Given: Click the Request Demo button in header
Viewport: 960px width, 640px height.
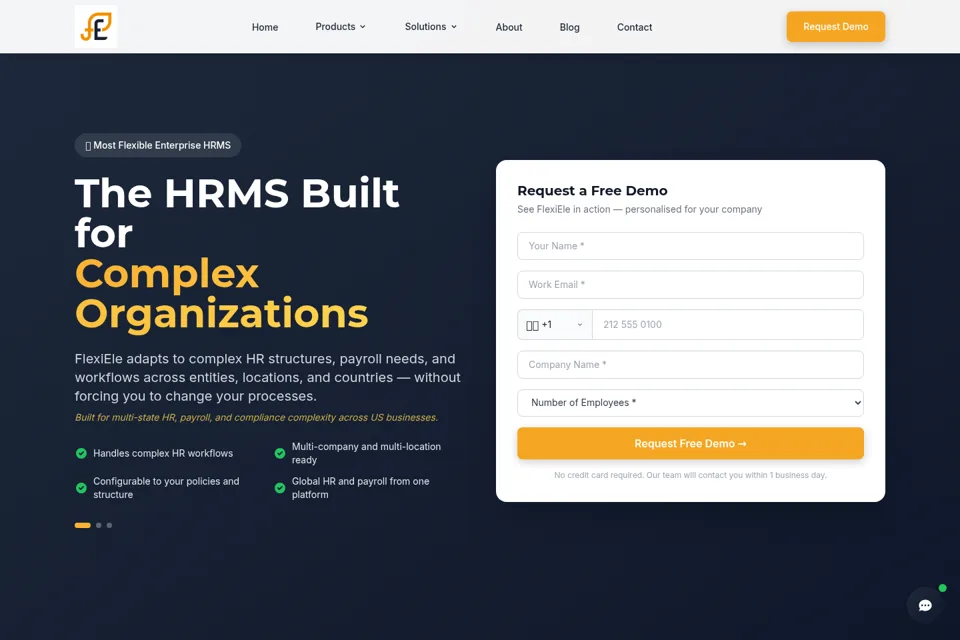Looking at the screenshot, I should click(836, 27).
